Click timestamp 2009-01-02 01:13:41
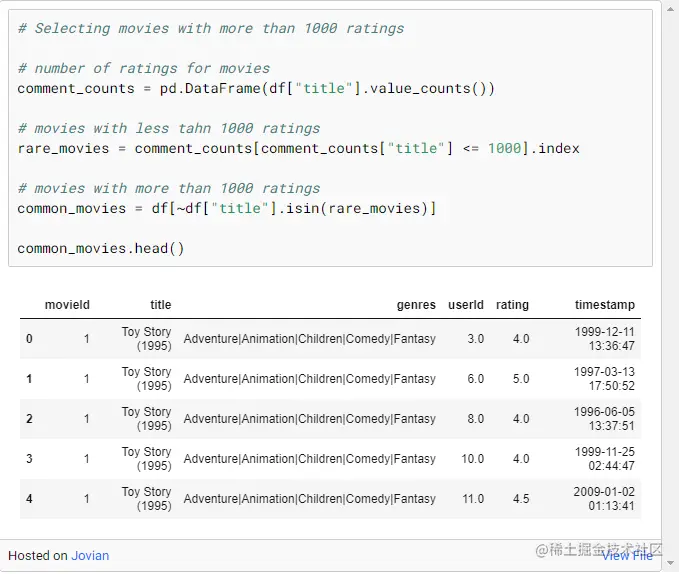Viewport: 679px width, 574px height. point(605,499)
